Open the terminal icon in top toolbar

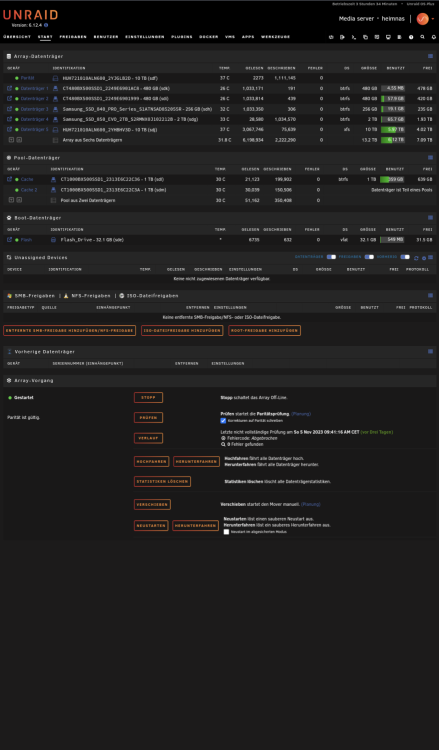[354, 37]
